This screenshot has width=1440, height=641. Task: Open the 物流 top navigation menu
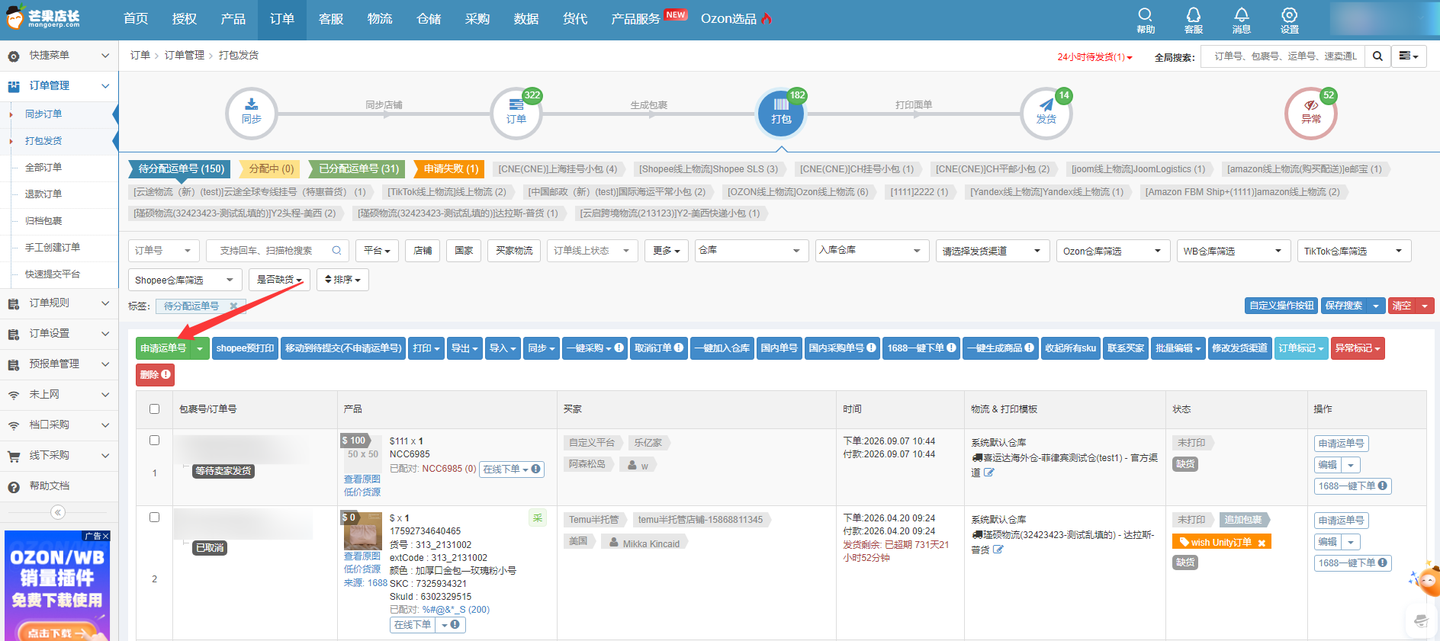click(x=379, y=19)
